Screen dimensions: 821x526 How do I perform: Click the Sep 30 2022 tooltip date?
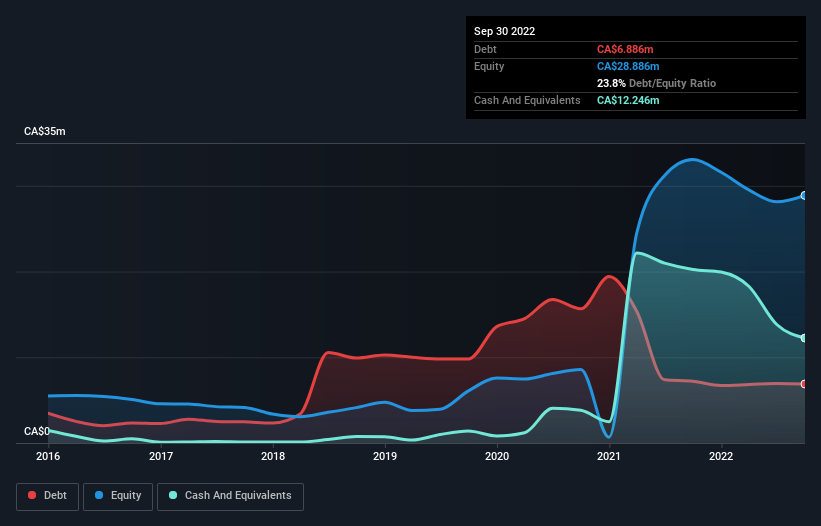505,31
